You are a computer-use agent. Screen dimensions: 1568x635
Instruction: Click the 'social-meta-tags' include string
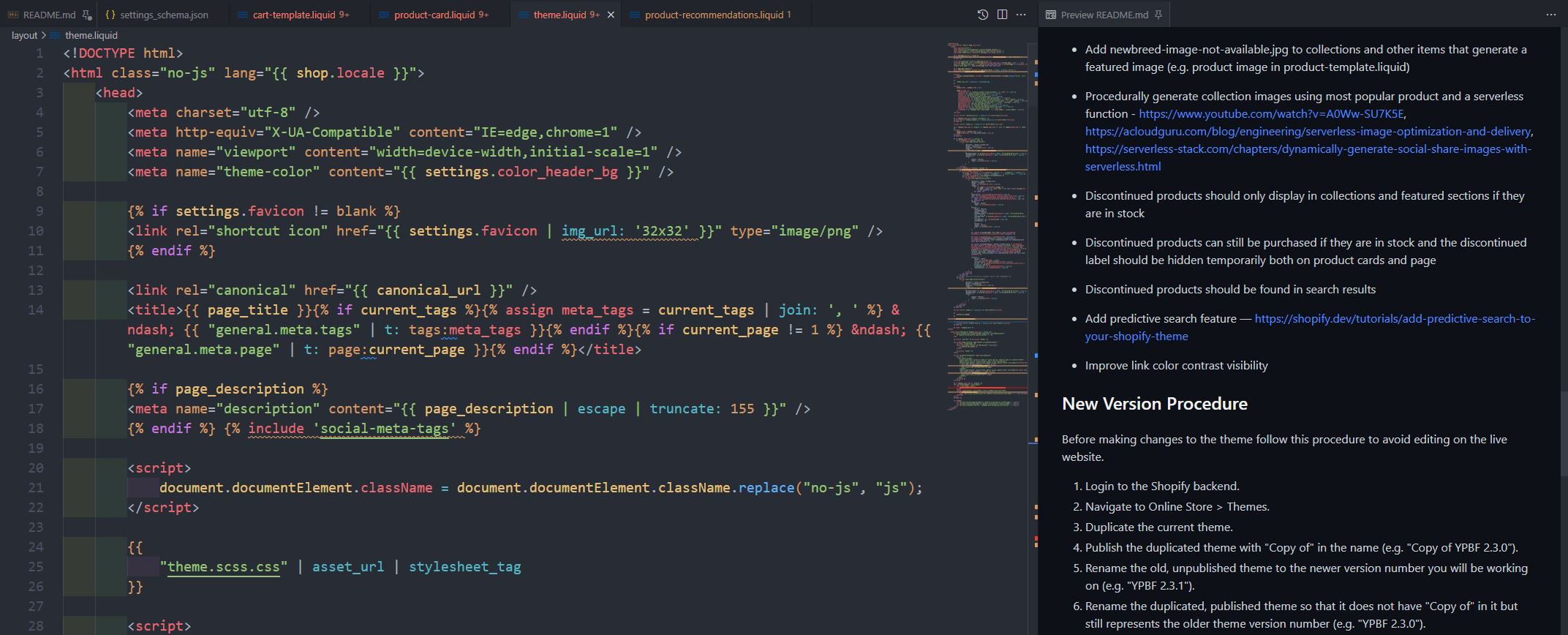[384, 429]
